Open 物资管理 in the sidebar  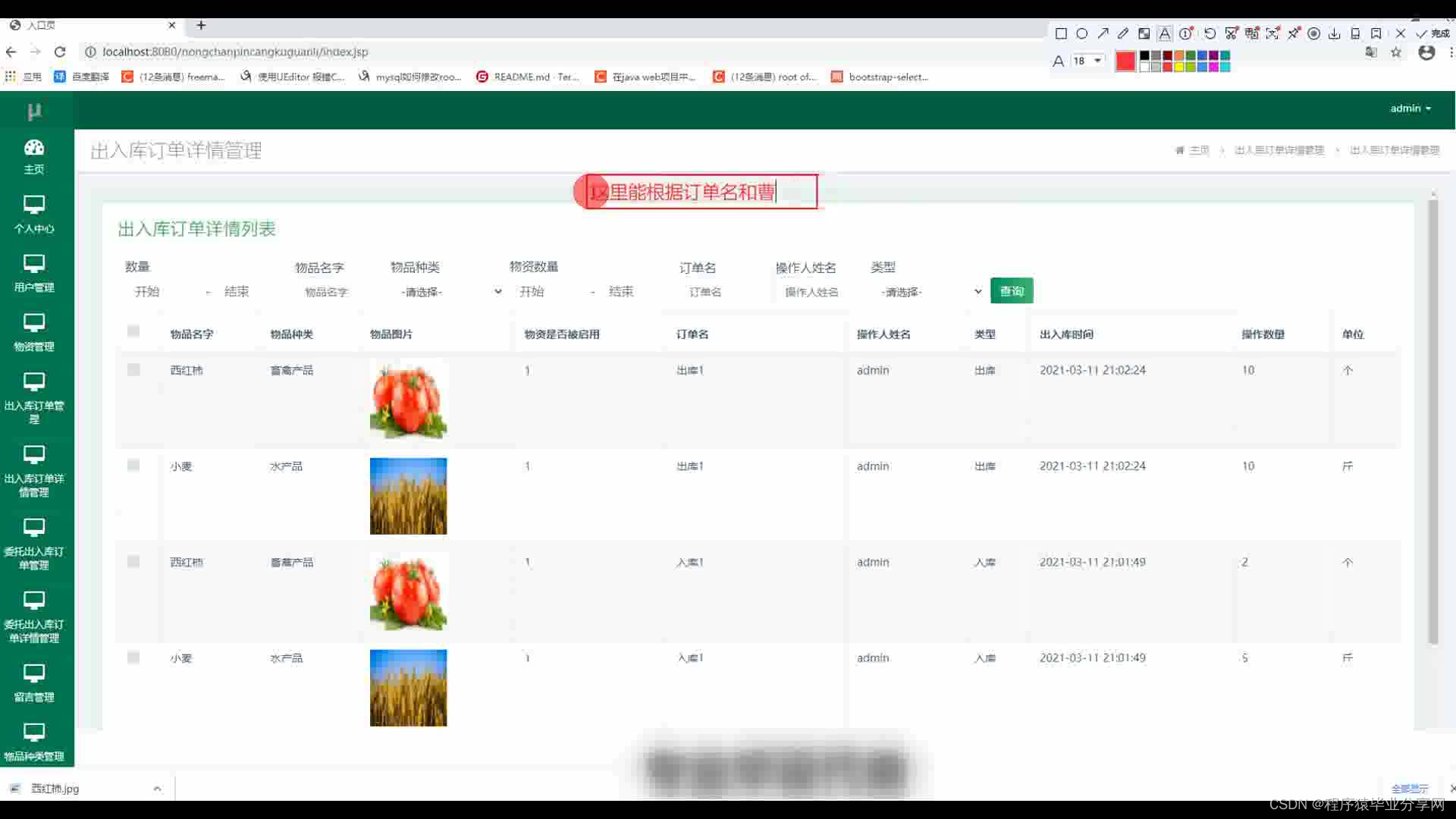[x=34, y=332]
